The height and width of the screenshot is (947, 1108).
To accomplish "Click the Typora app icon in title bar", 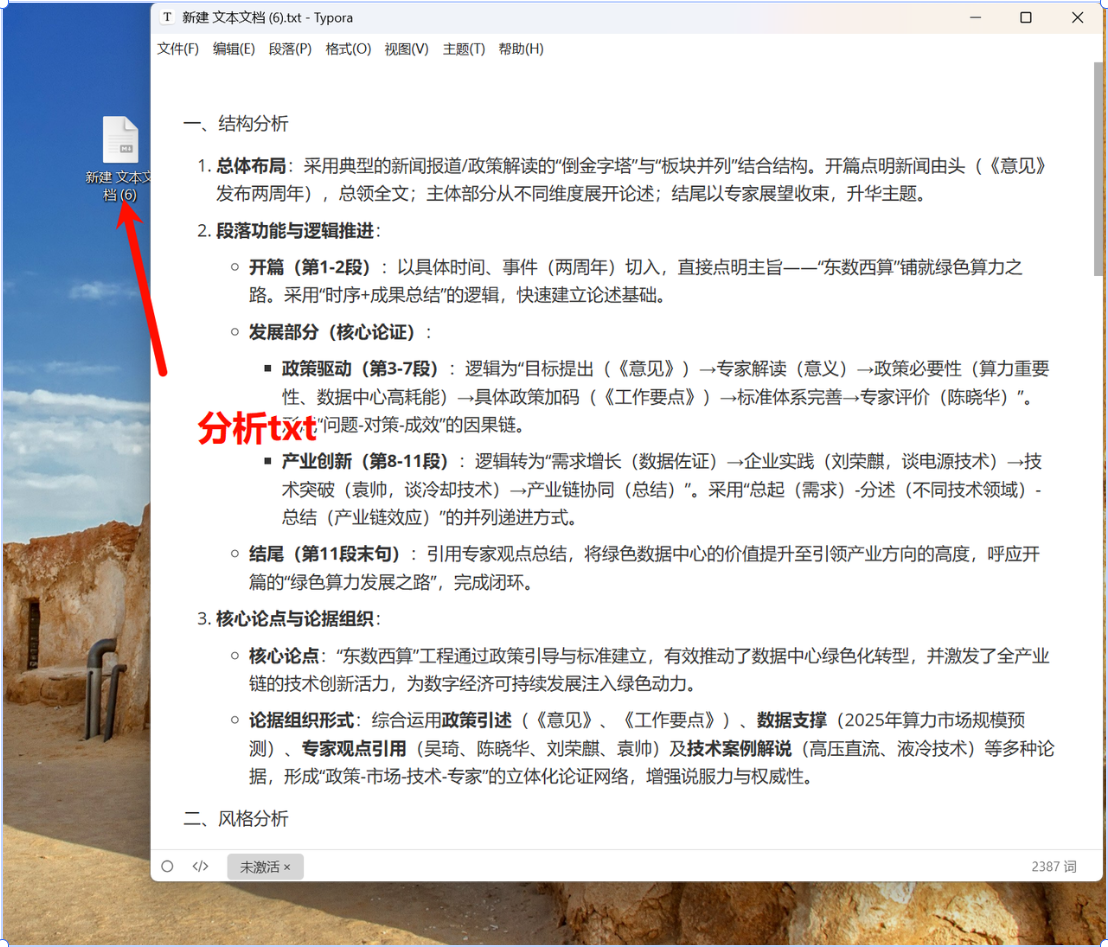I will (167, 17).
